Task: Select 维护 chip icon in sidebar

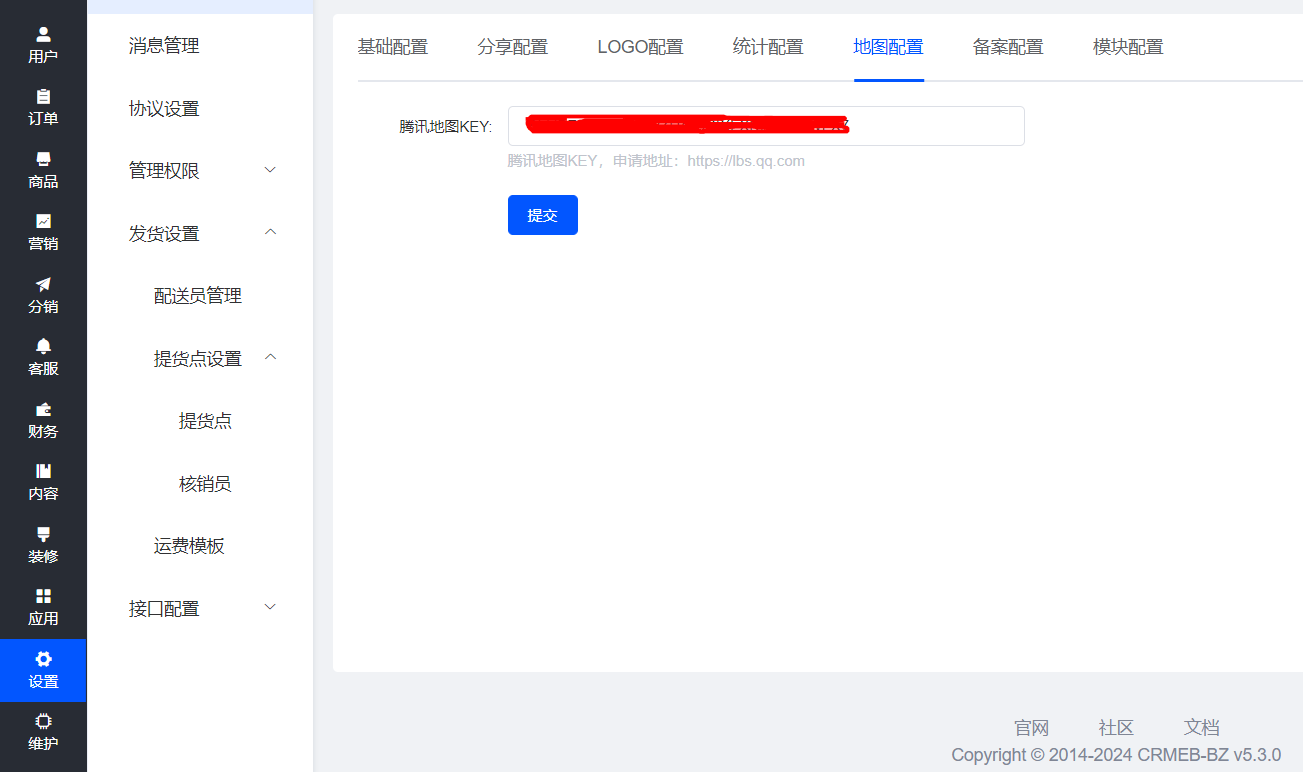Action: pos(43,721)
